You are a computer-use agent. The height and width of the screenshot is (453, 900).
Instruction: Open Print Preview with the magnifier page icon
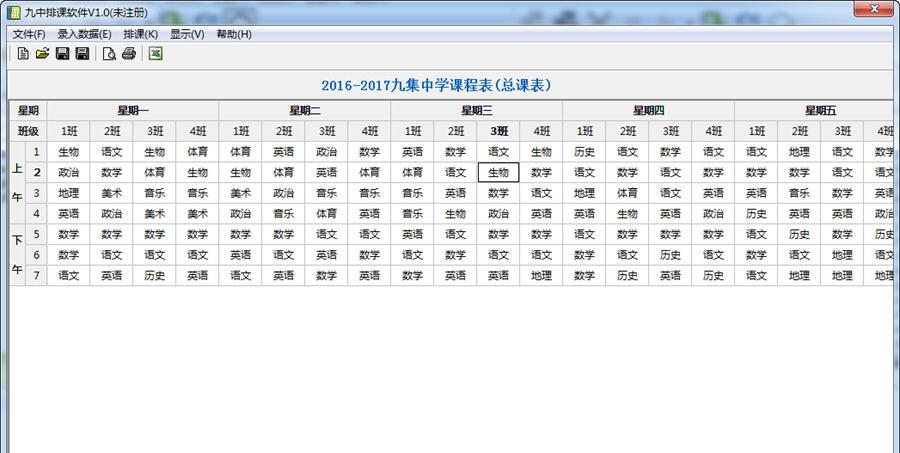point(109,54)
